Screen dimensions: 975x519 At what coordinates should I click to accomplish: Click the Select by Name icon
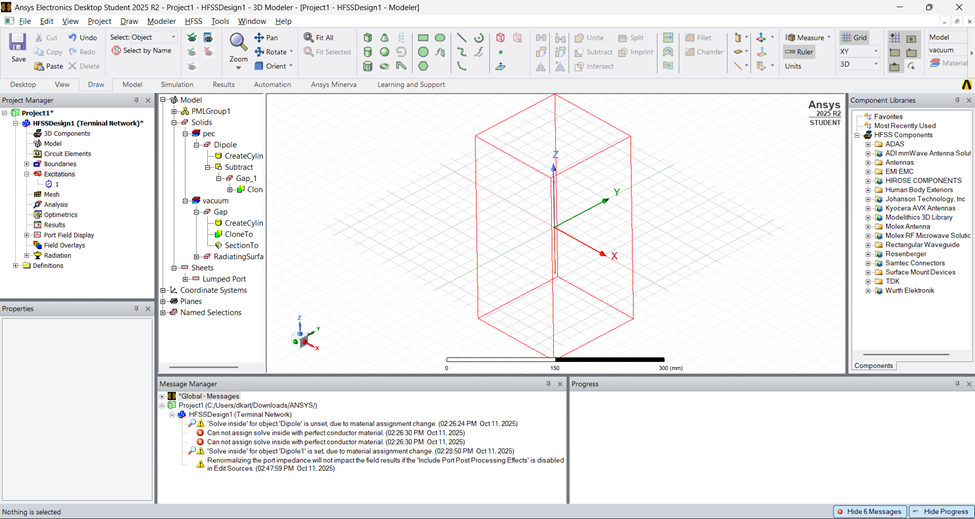coord(141,51)
